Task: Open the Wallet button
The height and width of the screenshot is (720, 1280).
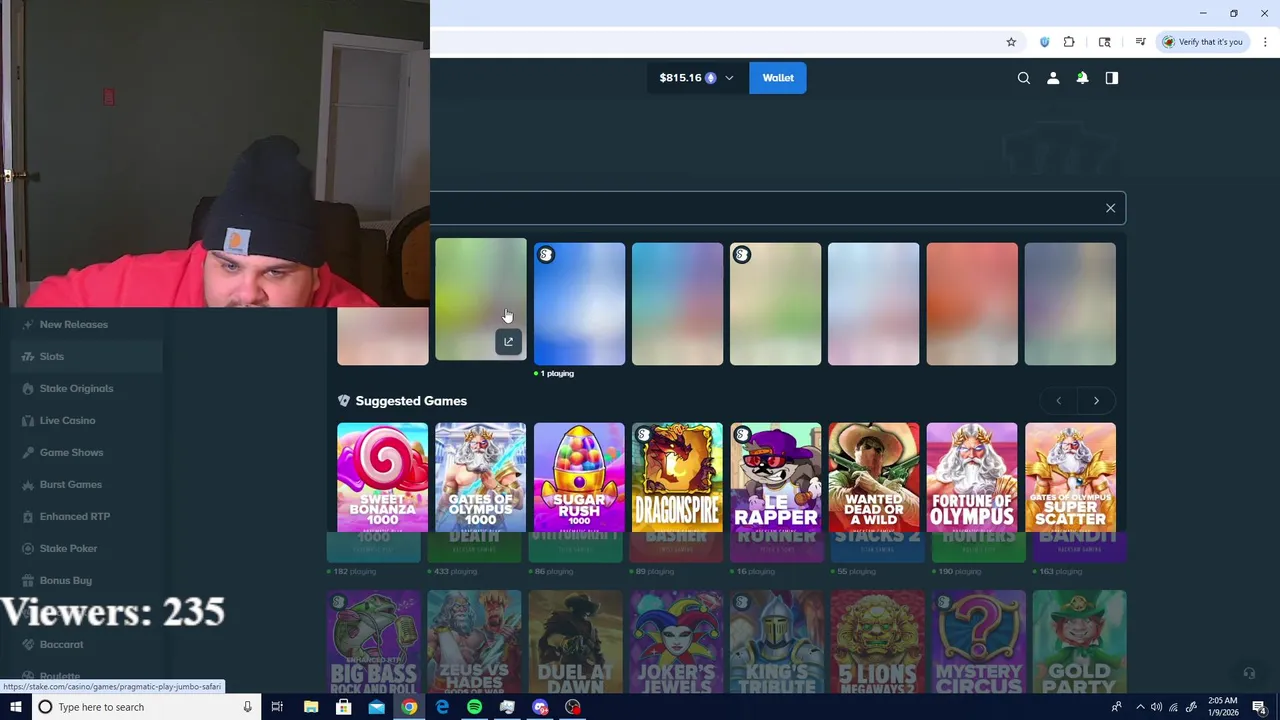Action: pyautogui.click(x=778, y=78)
